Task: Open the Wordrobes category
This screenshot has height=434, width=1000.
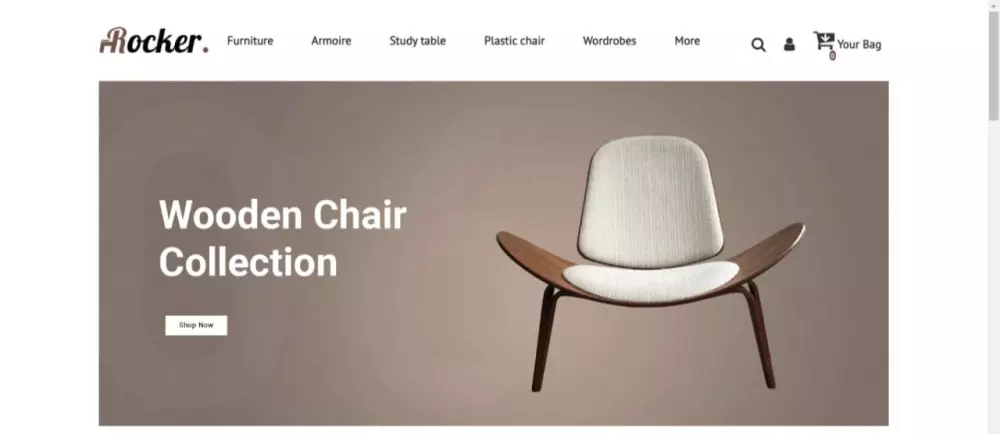Action: (609, 41)
